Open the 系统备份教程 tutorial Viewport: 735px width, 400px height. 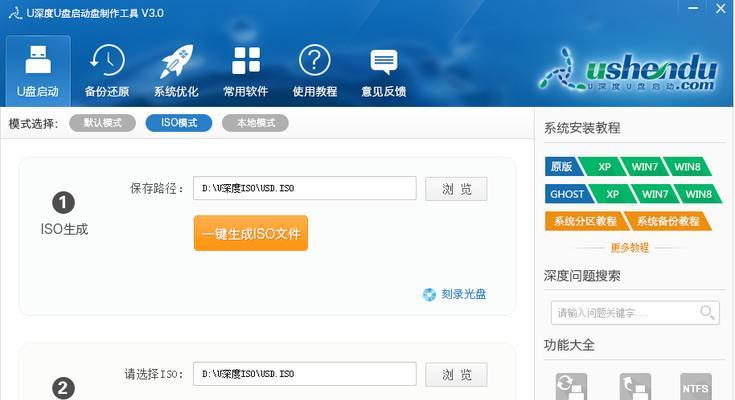[668, 221]
